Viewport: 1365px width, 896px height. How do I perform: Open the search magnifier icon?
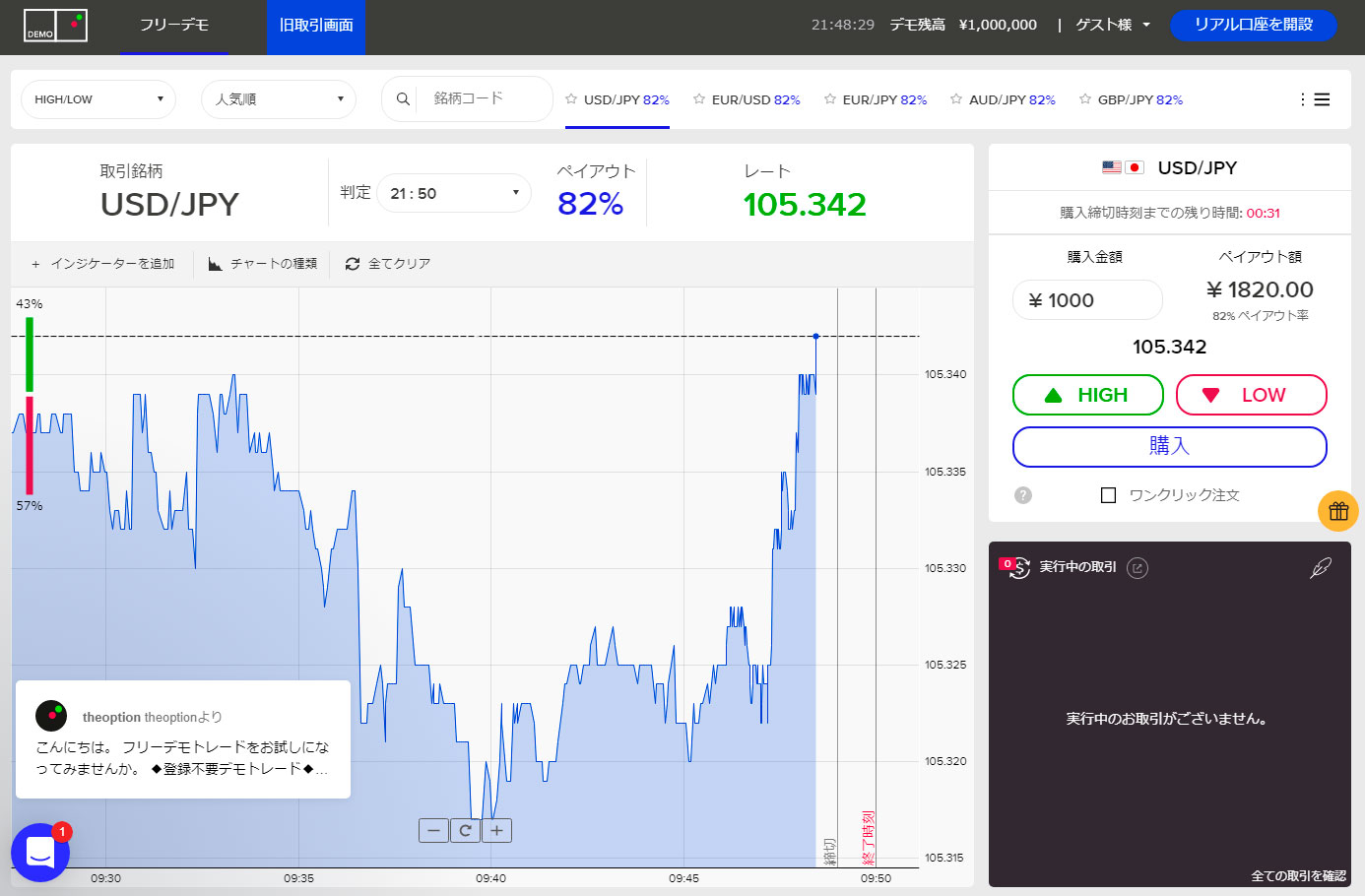point(403,98)
